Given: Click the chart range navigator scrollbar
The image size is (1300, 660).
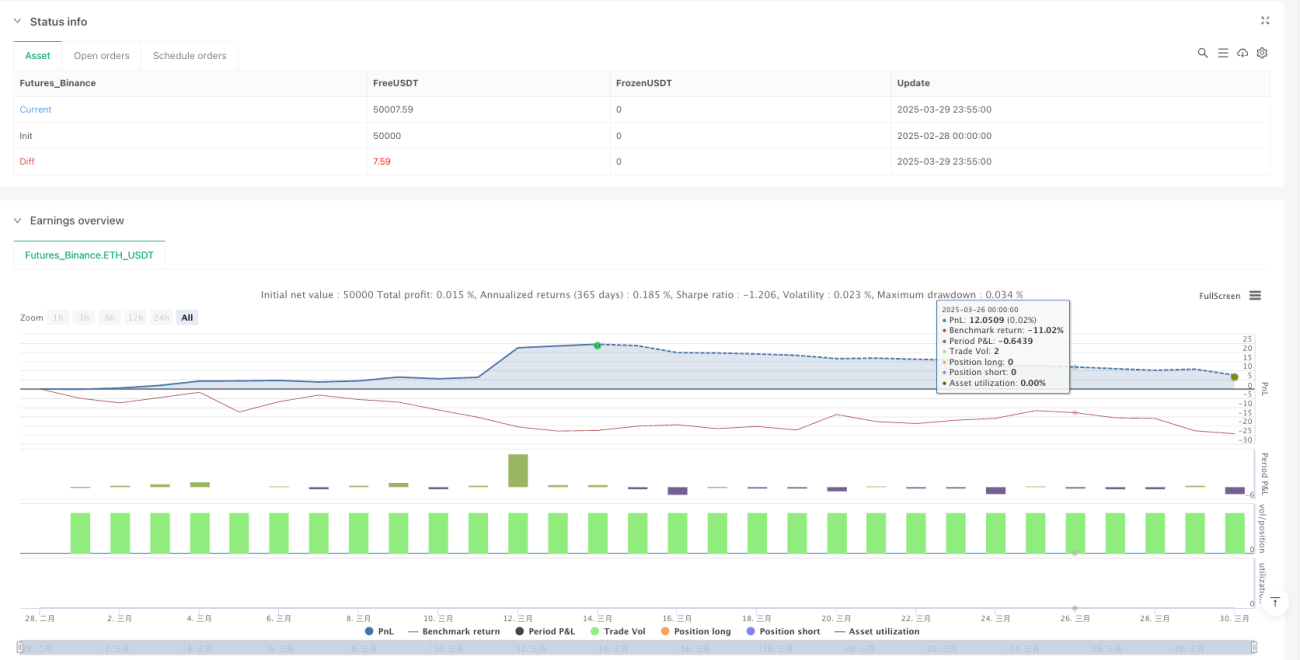Looking at the screenshot, I should point(636,649).
